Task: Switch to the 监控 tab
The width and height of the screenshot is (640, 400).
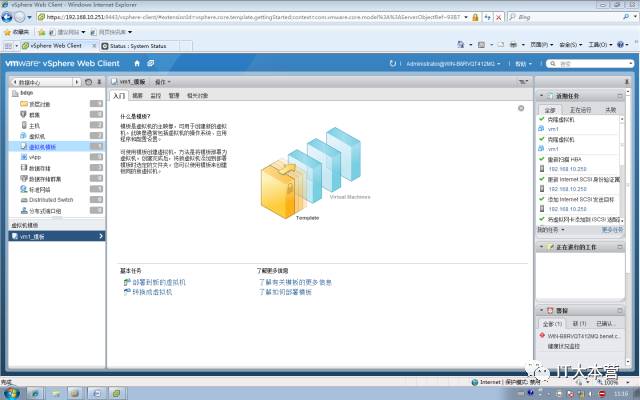Action: tap(156, 96)
